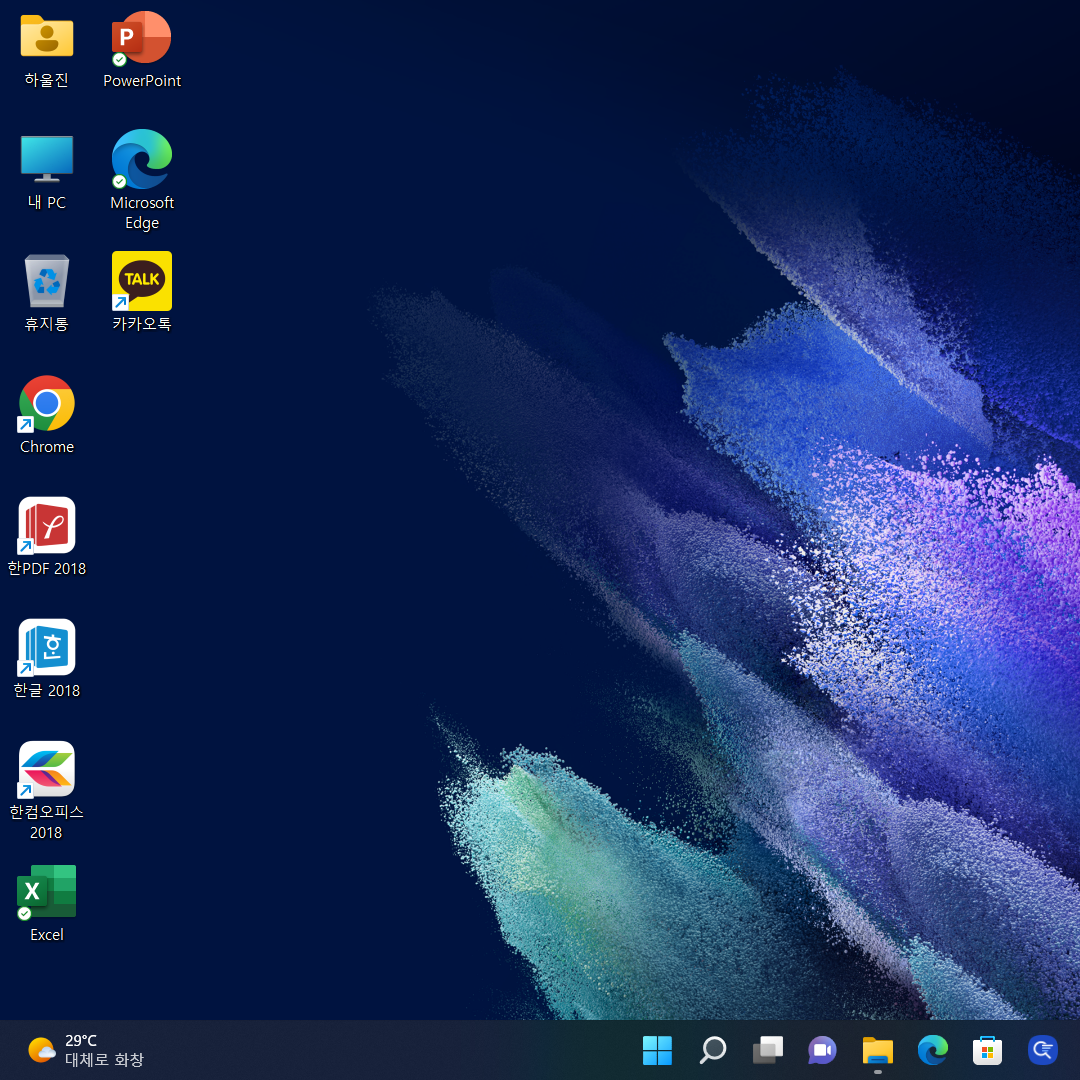This screenshot has width=1080, height=1080.
Task: Select the Chrome desktop shortcut
Action: click(46, 404)
